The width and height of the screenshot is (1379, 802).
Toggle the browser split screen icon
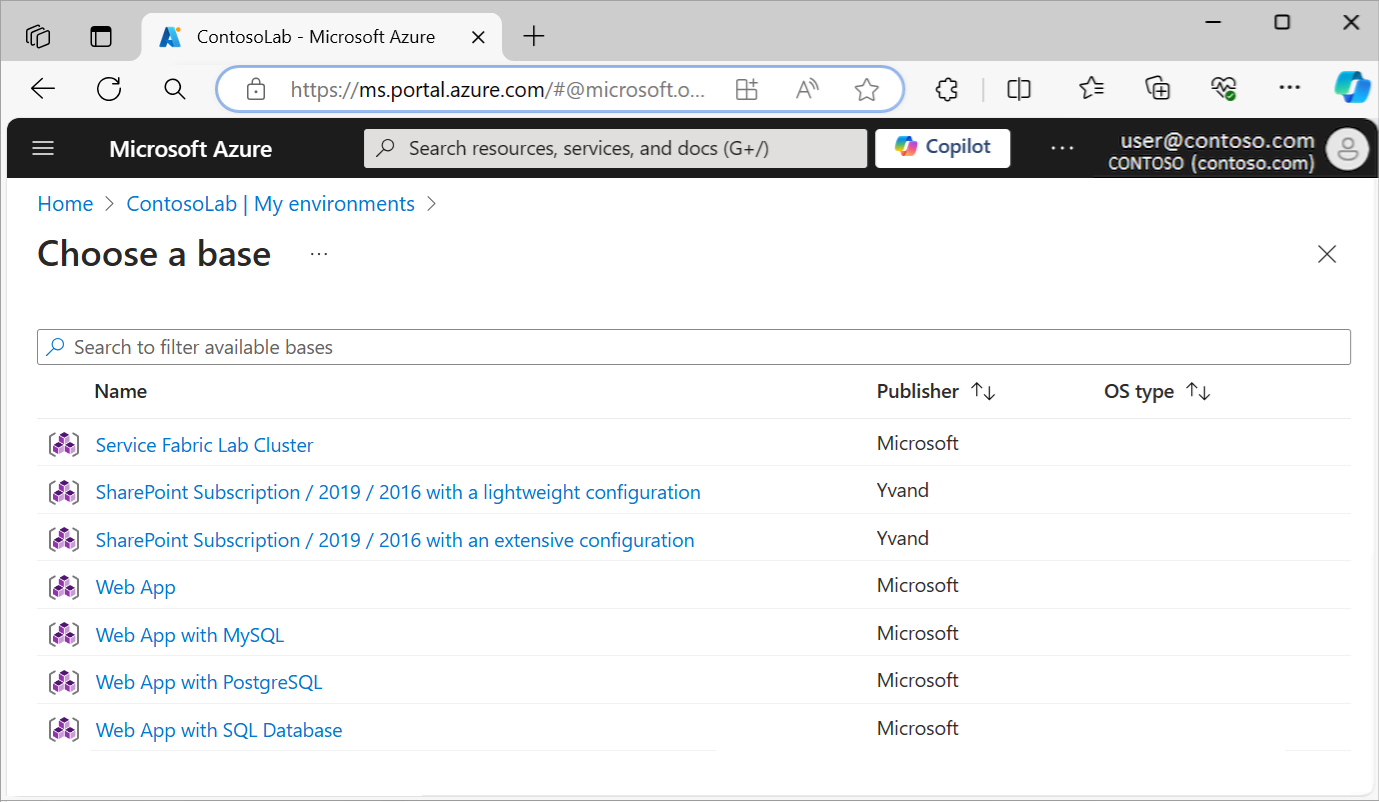coord(1019,89)
